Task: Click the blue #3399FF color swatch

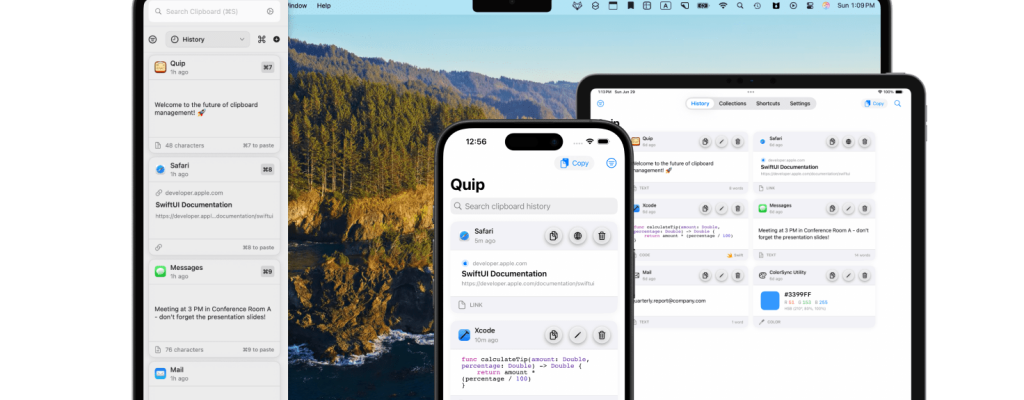Action: [x=770, y=301]
